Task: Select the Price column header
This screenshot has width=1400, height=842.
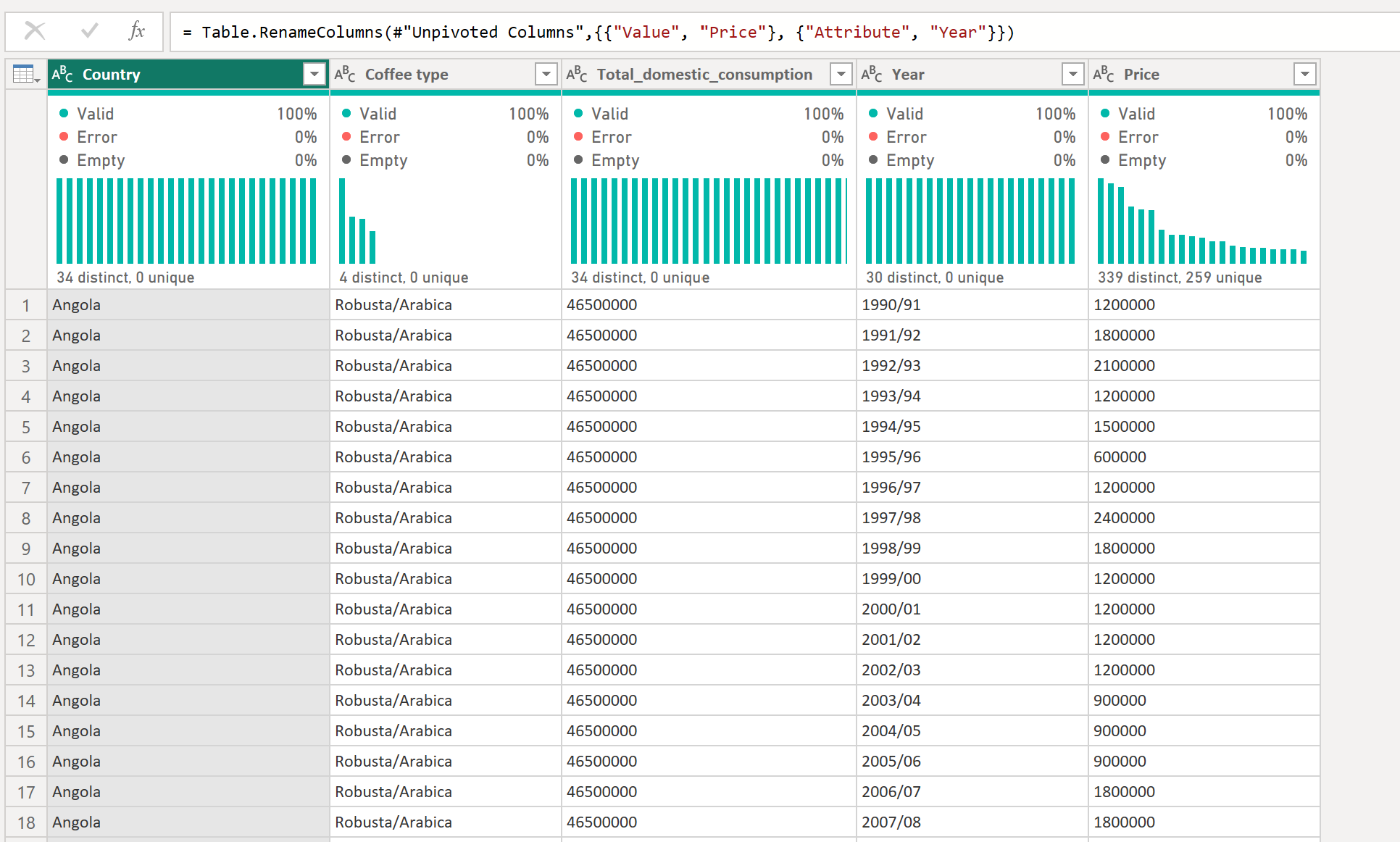Action: tap(1188, 74)
